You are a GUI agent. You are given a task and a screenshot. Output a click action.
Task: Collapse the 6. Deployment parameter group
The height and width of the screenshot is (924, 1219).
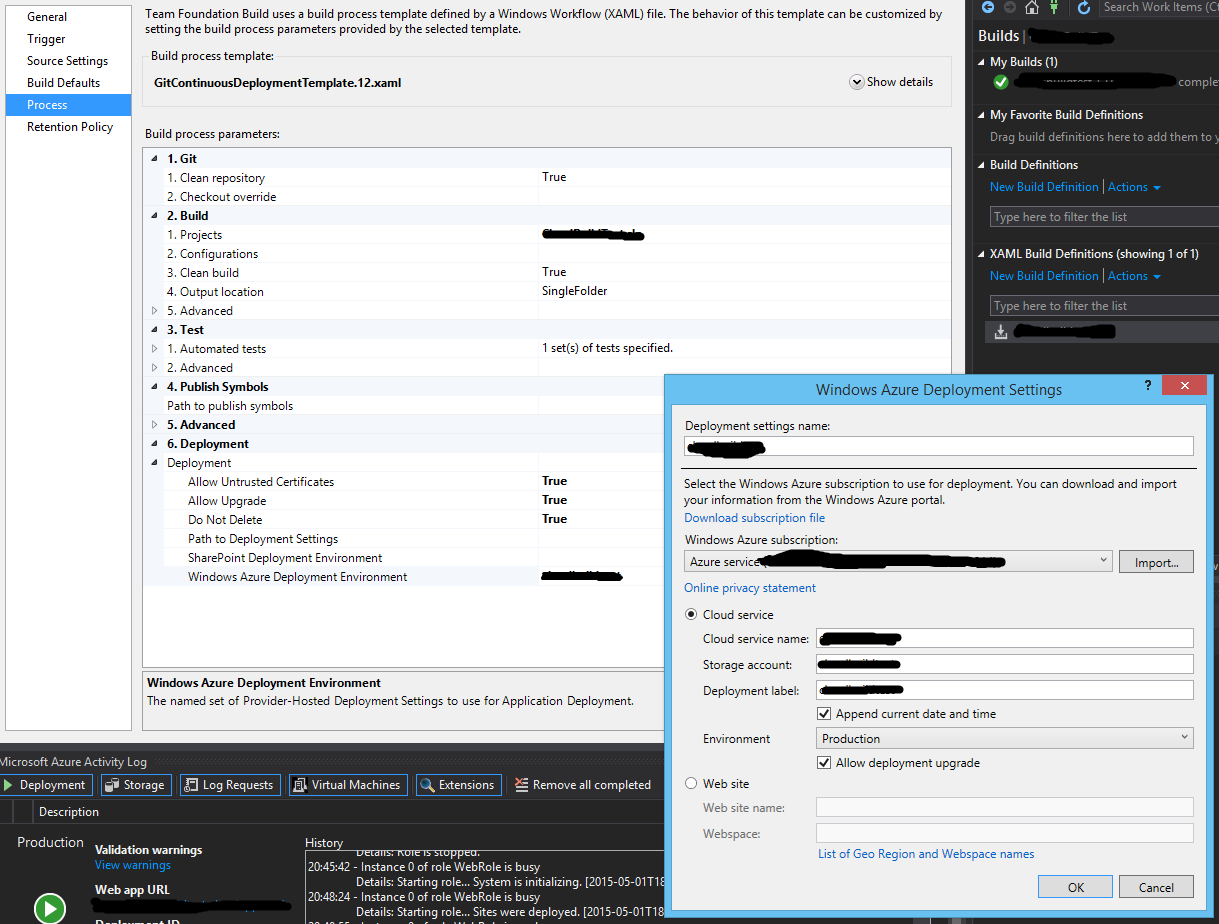154,444
